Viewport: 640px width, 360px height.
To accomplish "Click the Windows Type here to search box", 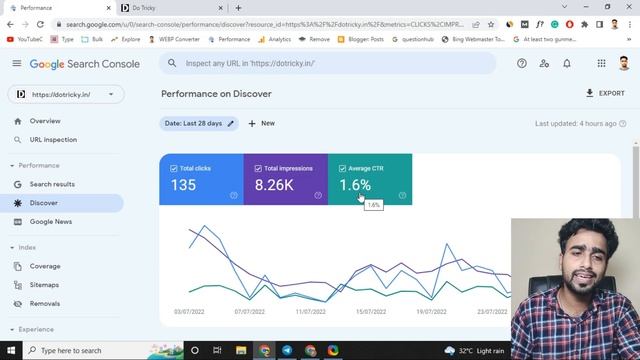I will 103,350.
